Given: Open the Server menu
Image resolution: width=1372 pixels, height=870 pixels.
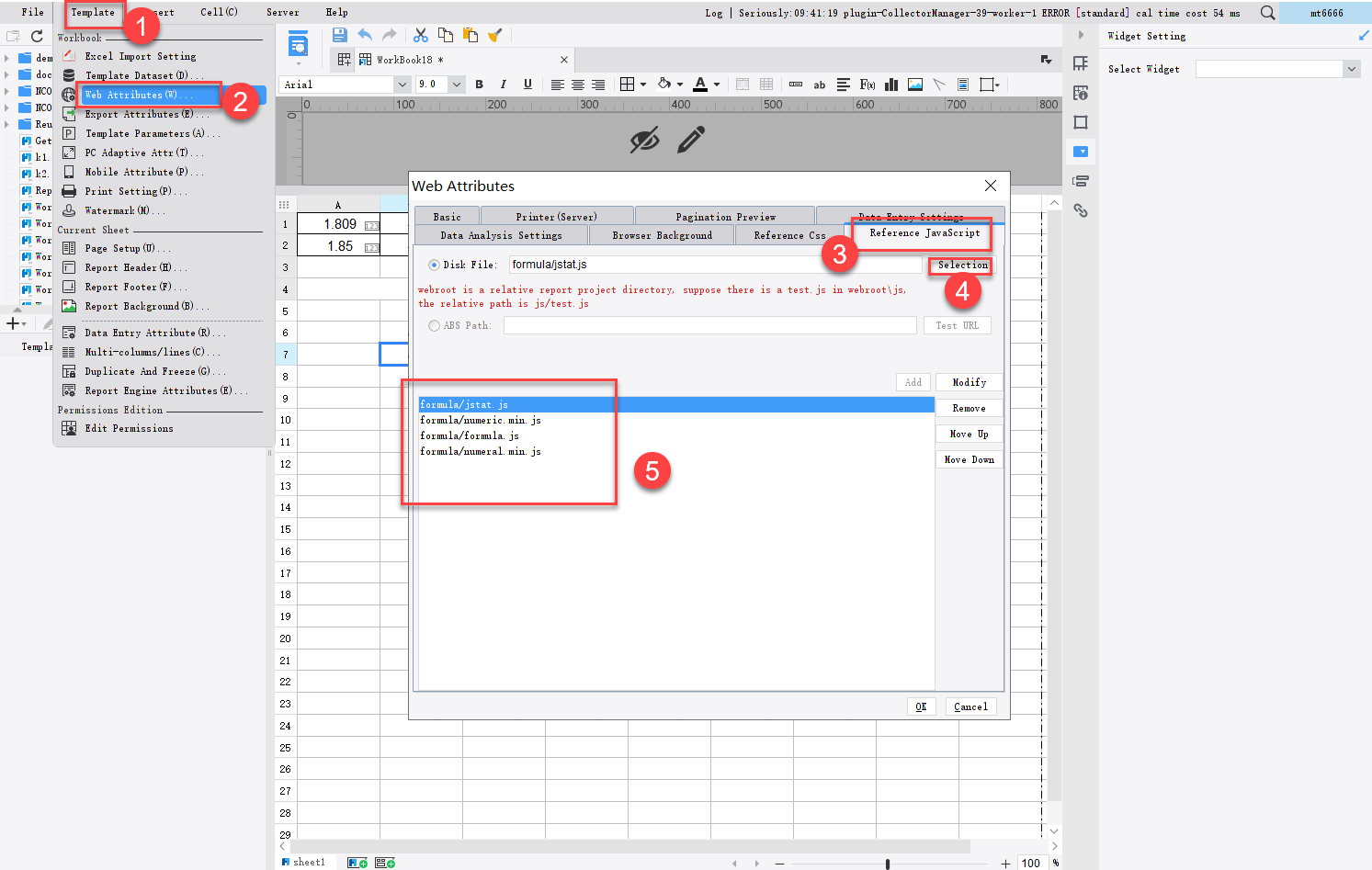Looking at the screenshot, I should (x=281, y=12).
